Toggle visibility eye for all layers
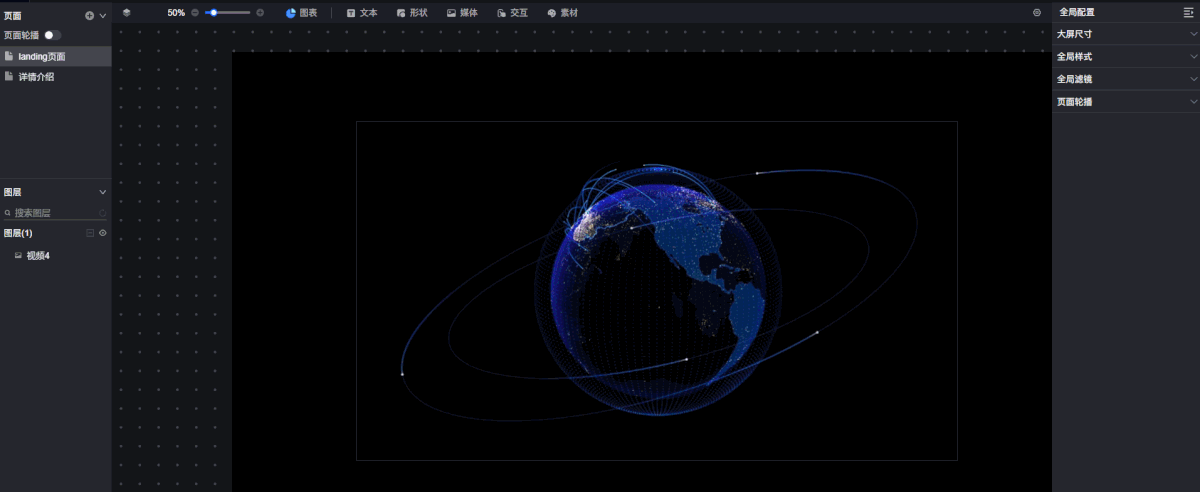1200x492 pixels. (x=102, y=233)
